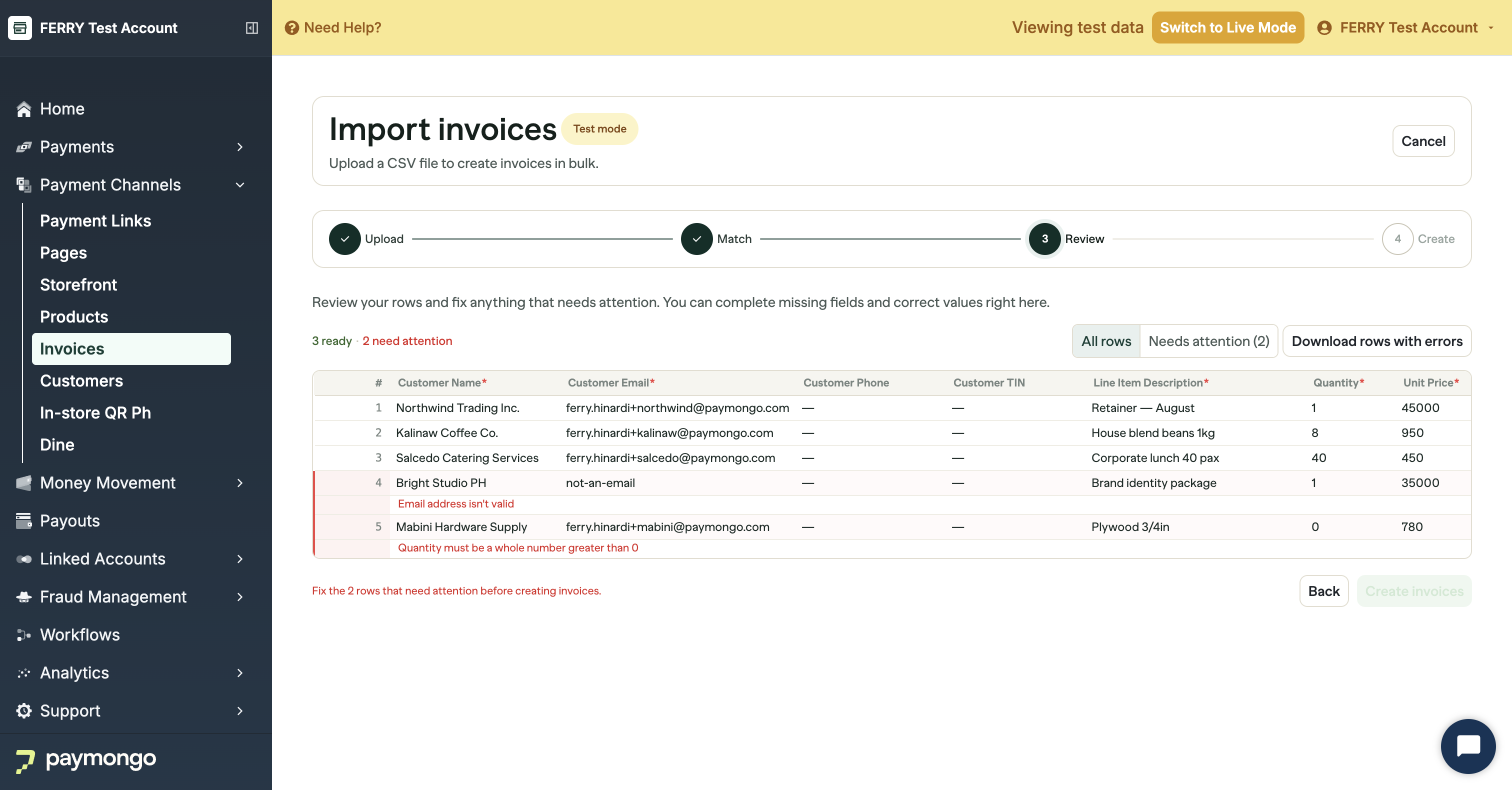Click the Upload step checkmark circle
The height and width of the screenshot is (790, 1512).
[x=344, y=239]
